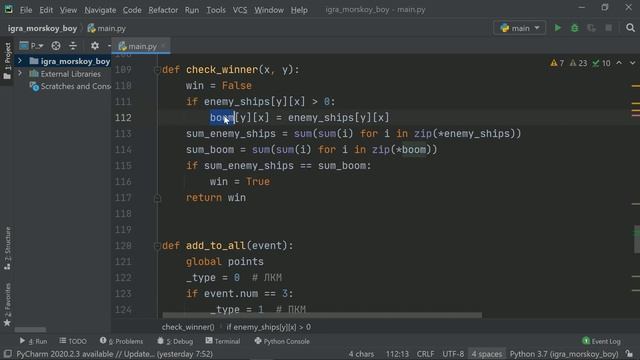Image resolution: width=640 pixels, height=360 pixels.
Task: Open the Favorites tool window side button
Action: pos(7,304)
